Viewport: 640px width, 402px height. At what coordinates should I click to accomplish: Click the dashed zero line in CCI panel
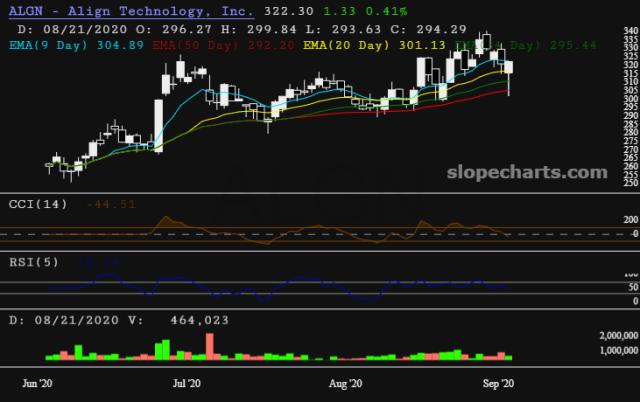click(x=300, y=234)
